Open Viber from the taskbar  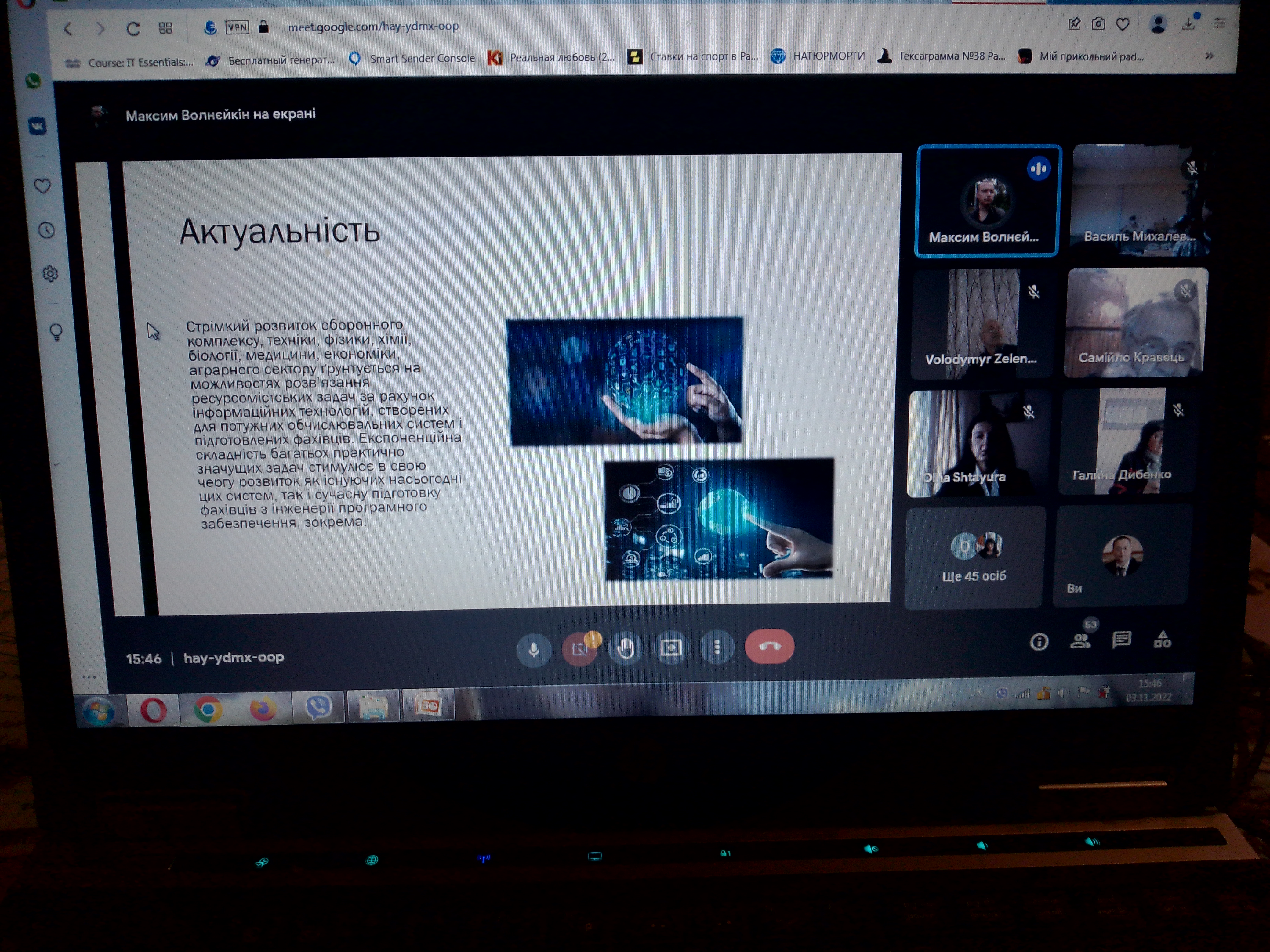(318, 708)
